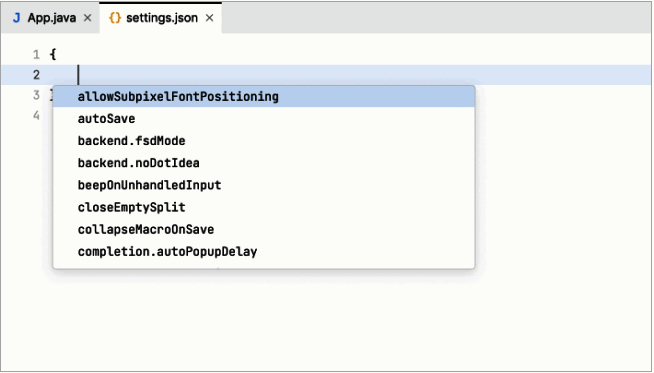This screenshot has height=373, width=654.
Task: Click line number 2 in the gutter
Action: (x=36, y=75)
